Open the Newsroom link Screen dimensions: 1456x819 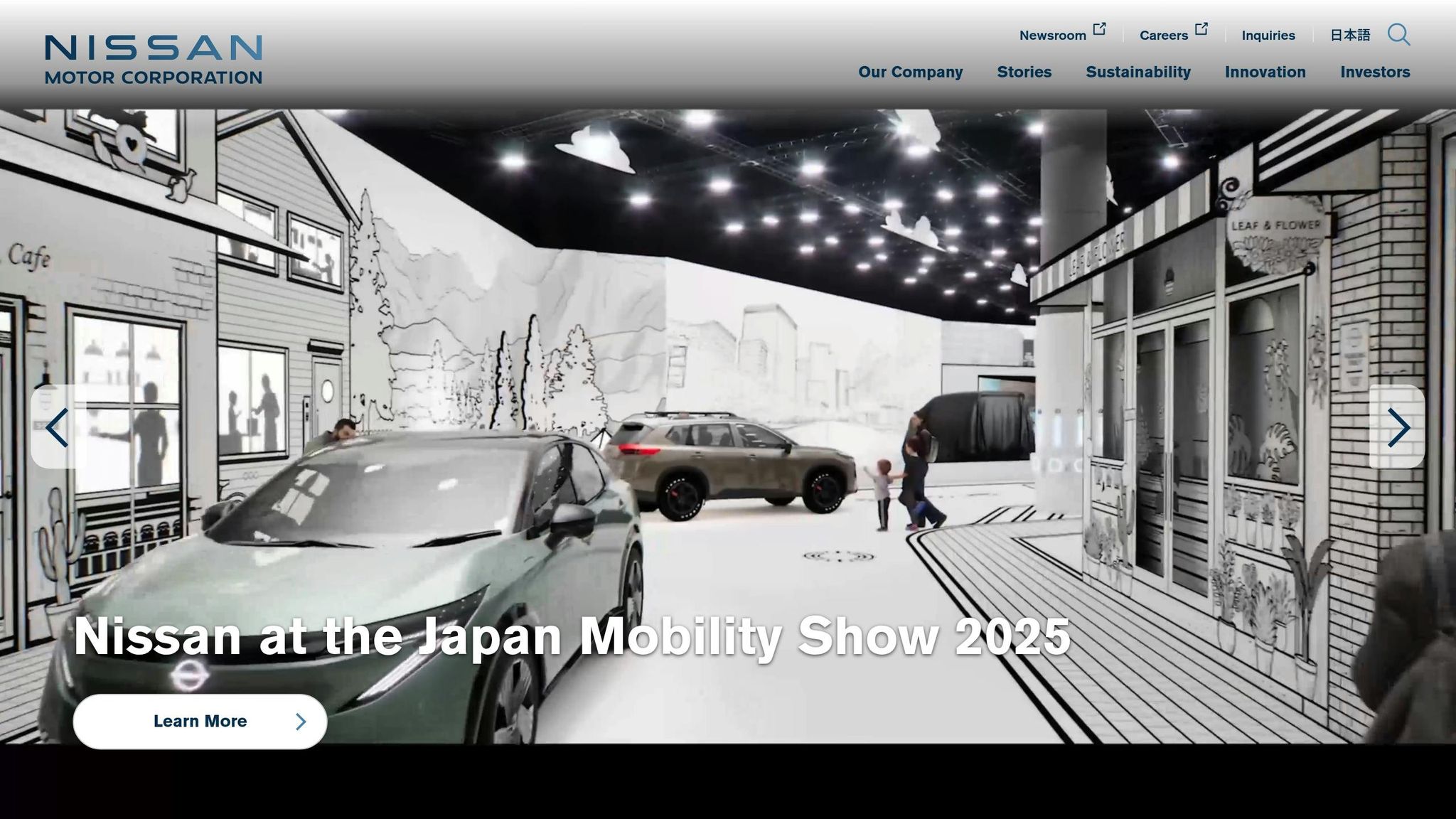pyautogui.click(x=1052, y=36)
